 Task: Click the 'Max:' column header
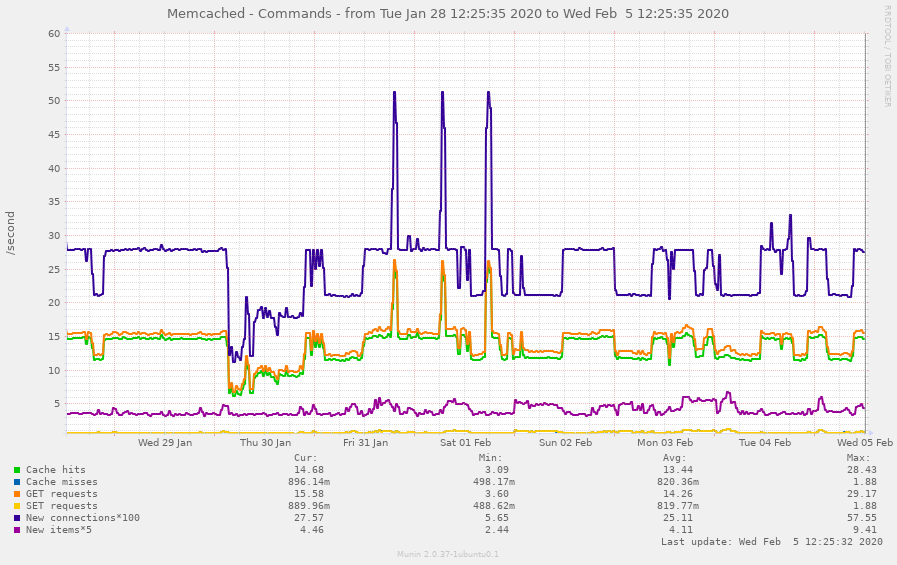[859, 457]
